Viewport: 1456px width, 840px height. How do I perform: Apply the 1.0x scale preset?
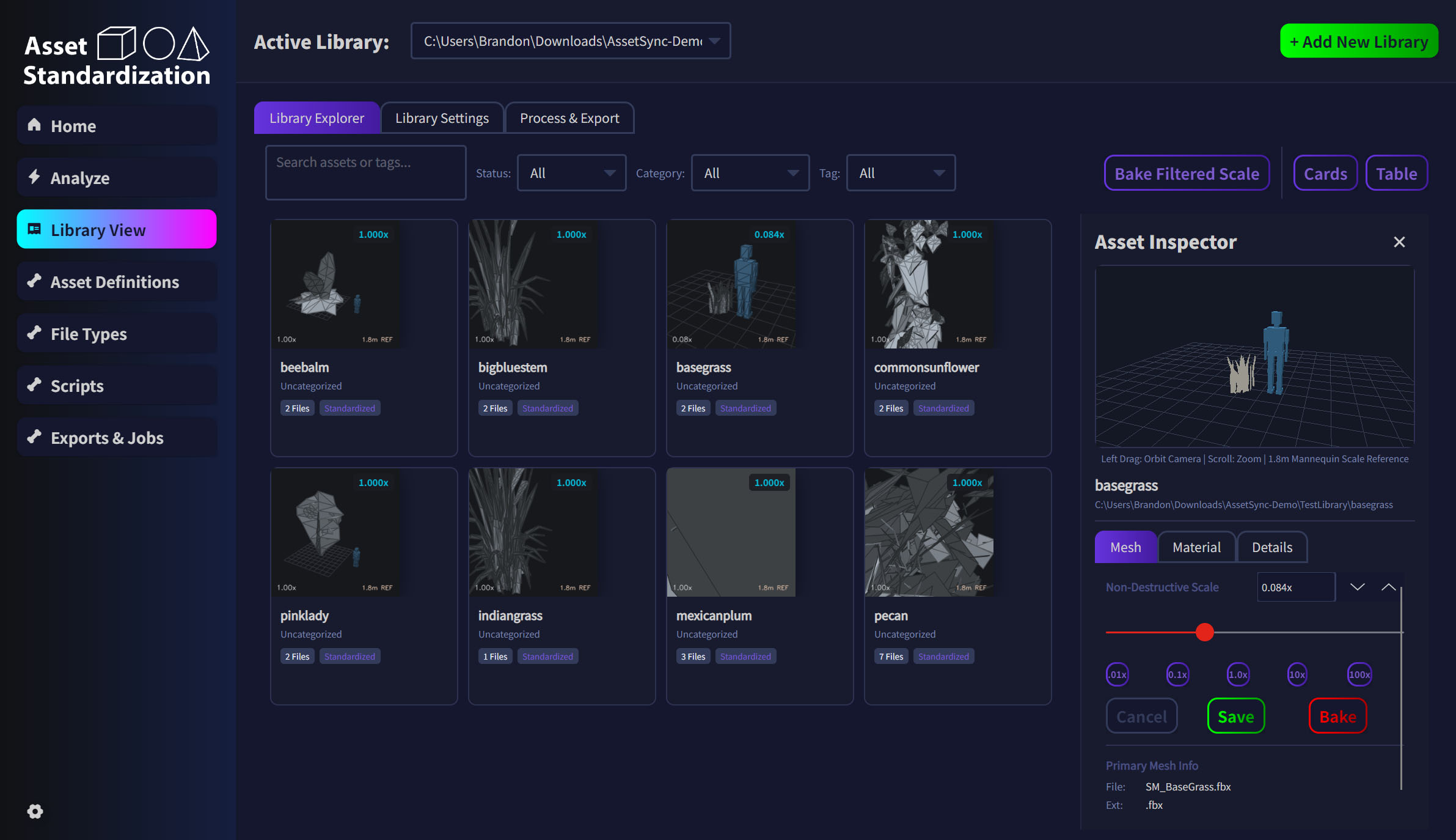(1238, 674)
